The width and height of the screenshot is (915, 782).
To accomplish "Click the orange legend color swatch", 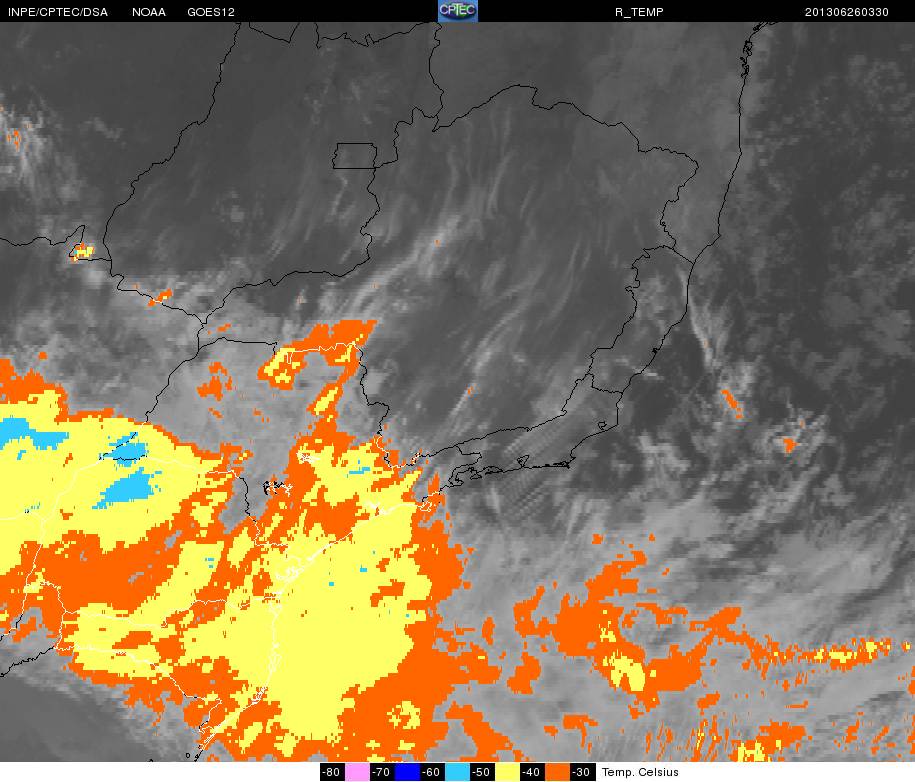I will coord(558,772).
